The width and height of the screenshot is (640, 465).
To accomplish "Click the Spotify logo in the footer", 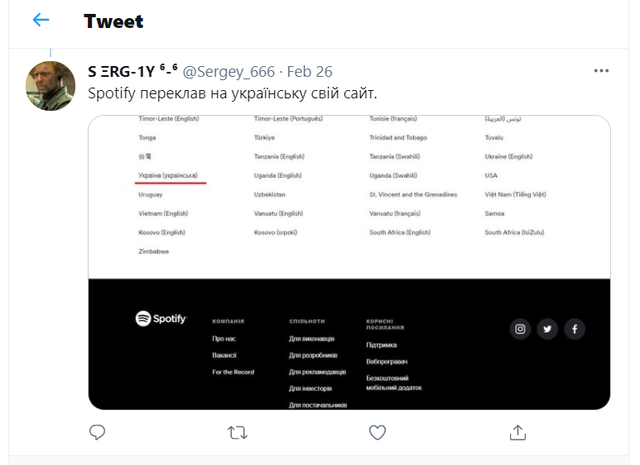I will click(x=162, y=318).
